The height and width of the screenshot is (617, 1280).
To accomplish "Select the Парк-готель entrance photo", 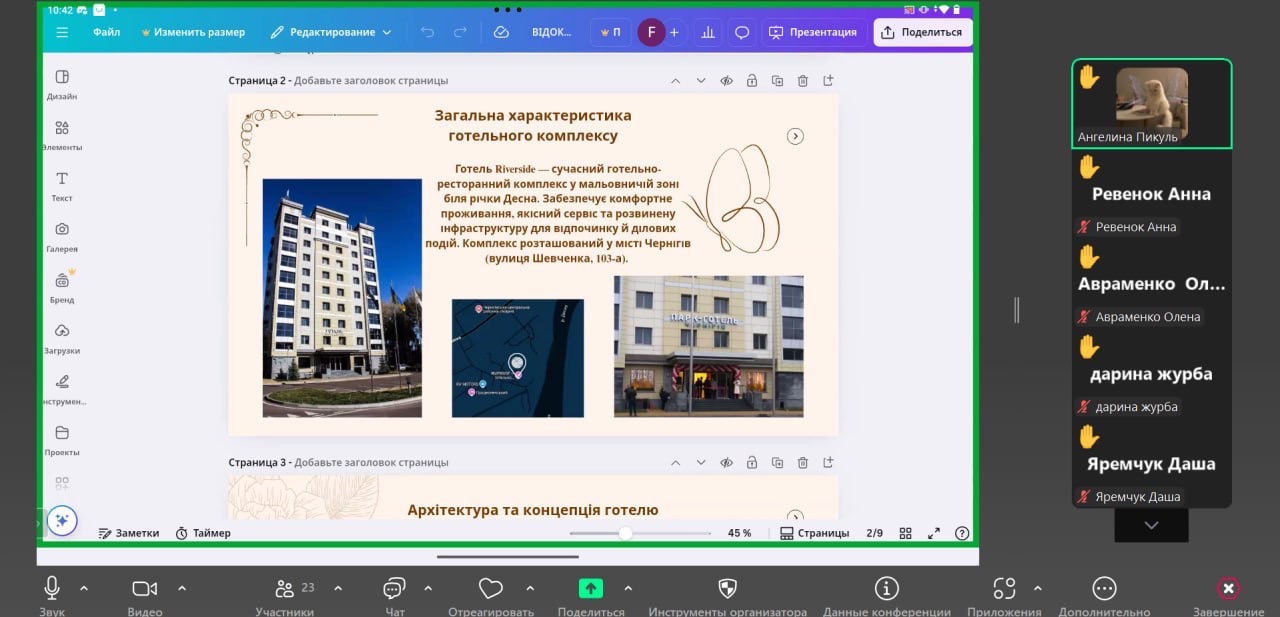I will pos(708,346).
